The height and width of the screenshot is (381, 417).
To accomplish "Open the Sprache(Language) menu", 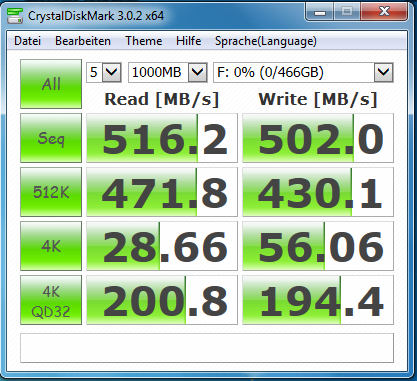I will tap(266, 41).
